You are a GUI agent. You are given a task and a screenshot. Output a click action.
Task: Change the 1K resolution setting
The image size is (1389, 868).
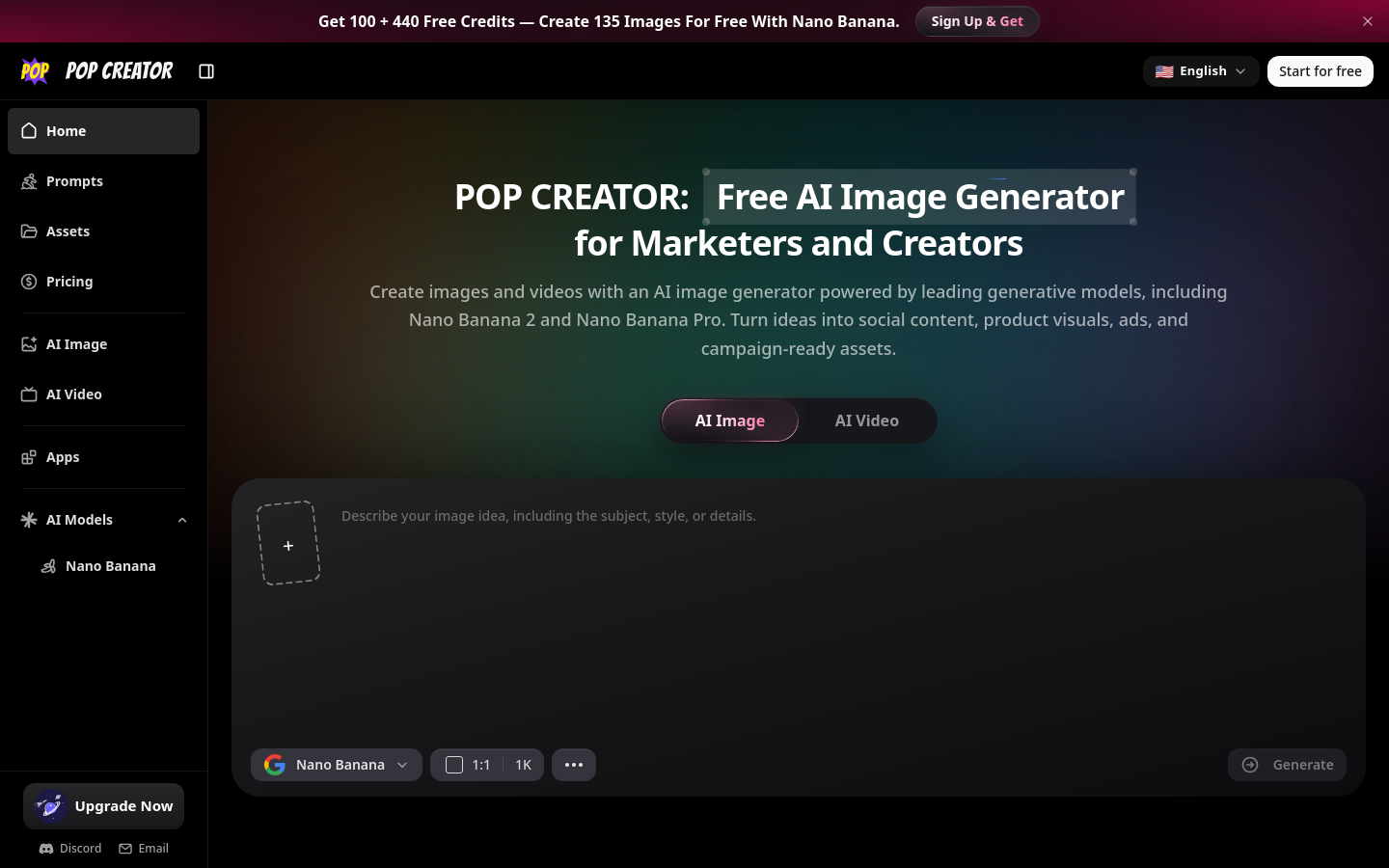coord(524,765)
